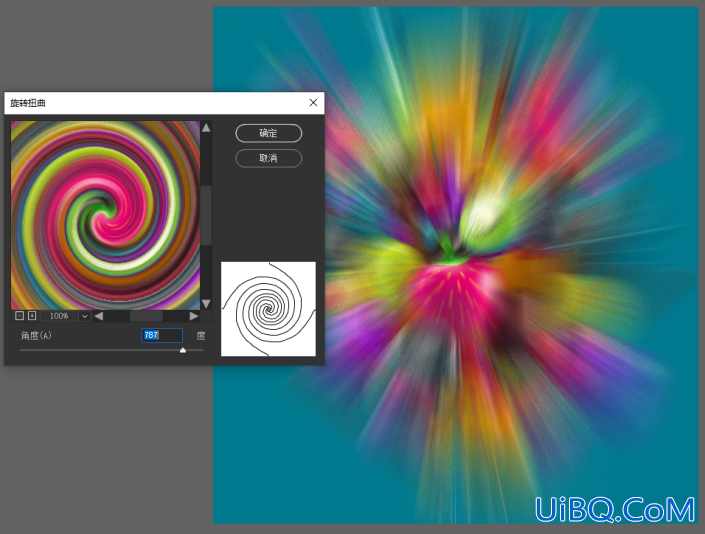Image resolution: width=705 pixels, height=534 pixels.
Task: Zoom in the preview with plus icon
Action: 32,316
